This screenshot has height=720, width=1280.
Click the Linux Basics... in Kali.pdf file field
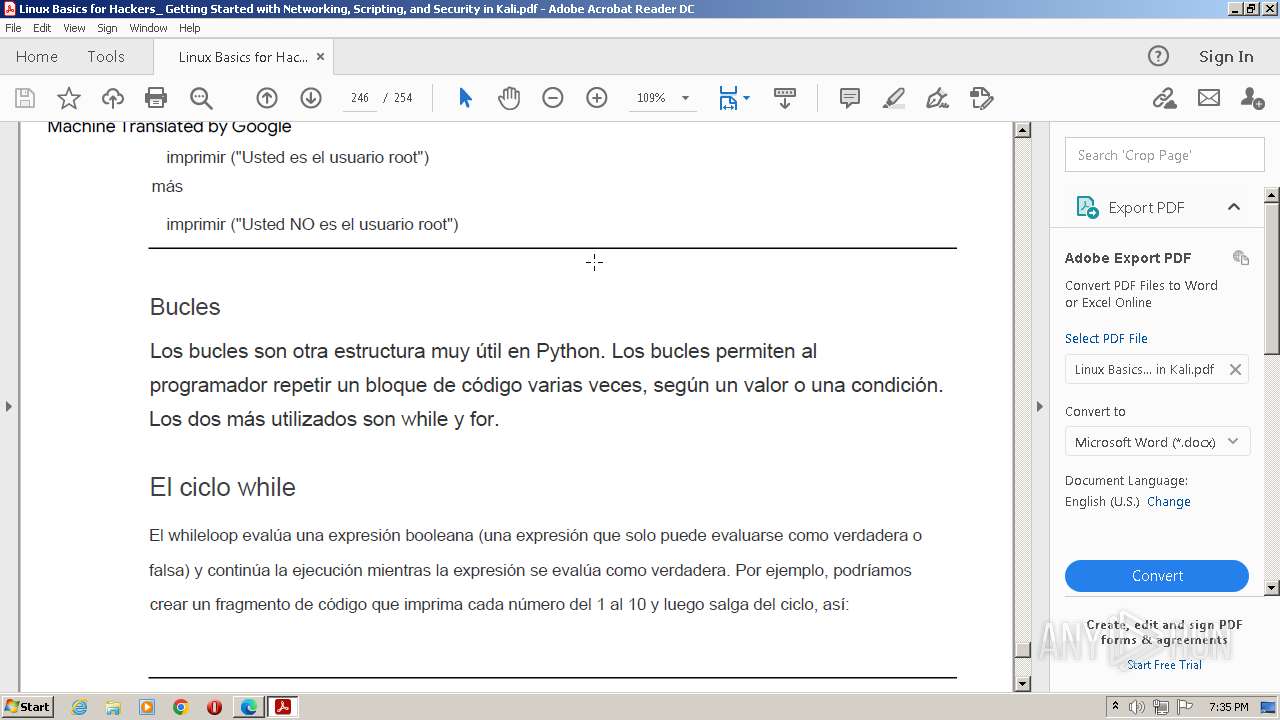click(1157, 369)
